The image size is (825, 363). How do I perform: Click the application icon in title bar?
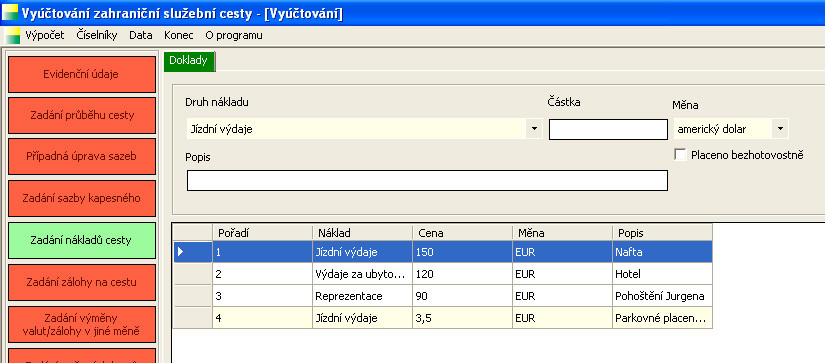pos(10,13)
